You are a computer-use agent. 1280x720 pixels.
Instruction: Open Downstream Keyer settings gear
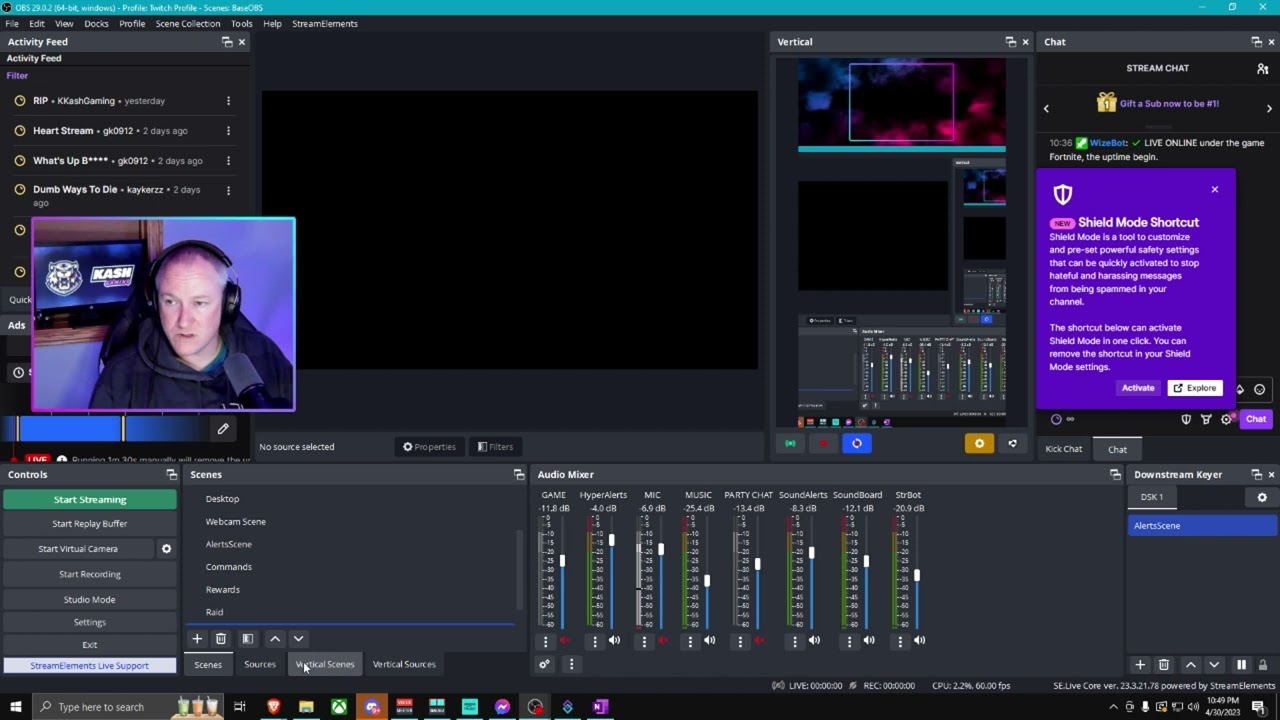pyautogui.click(x=1262, y=497)
